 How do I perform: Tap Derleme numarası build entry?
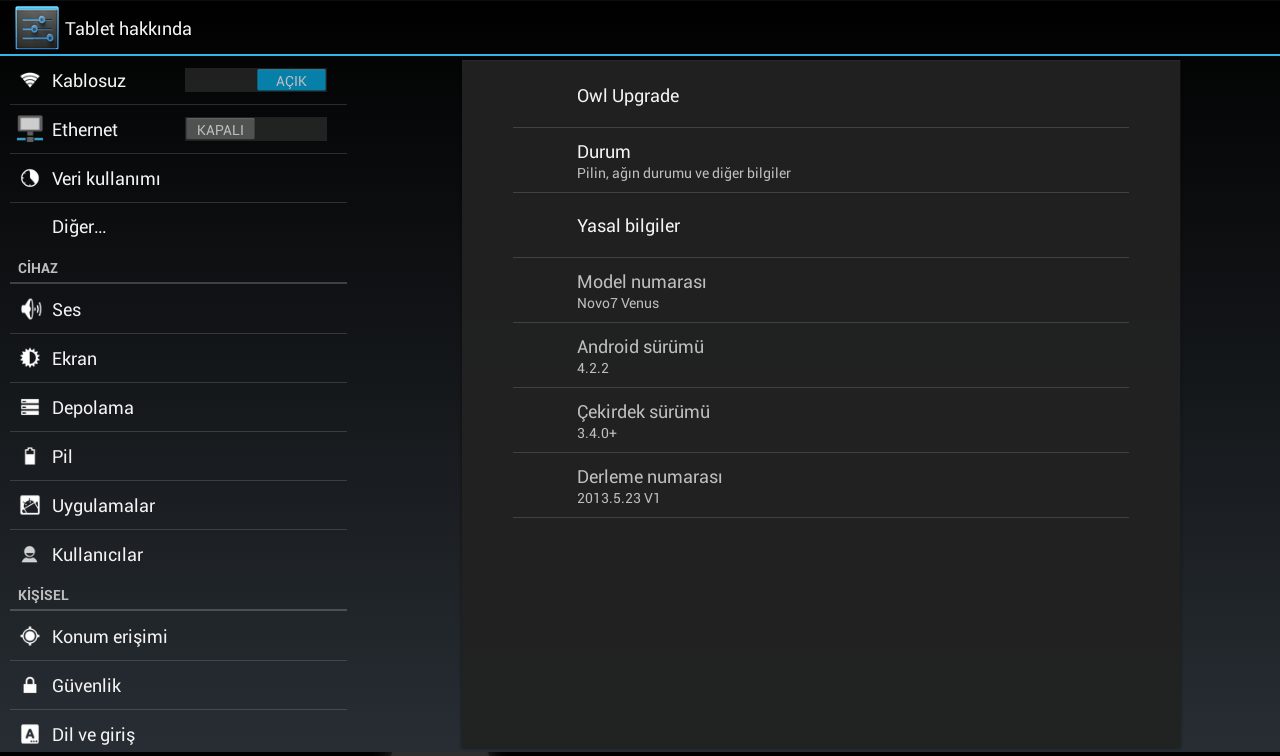(821, 485)
